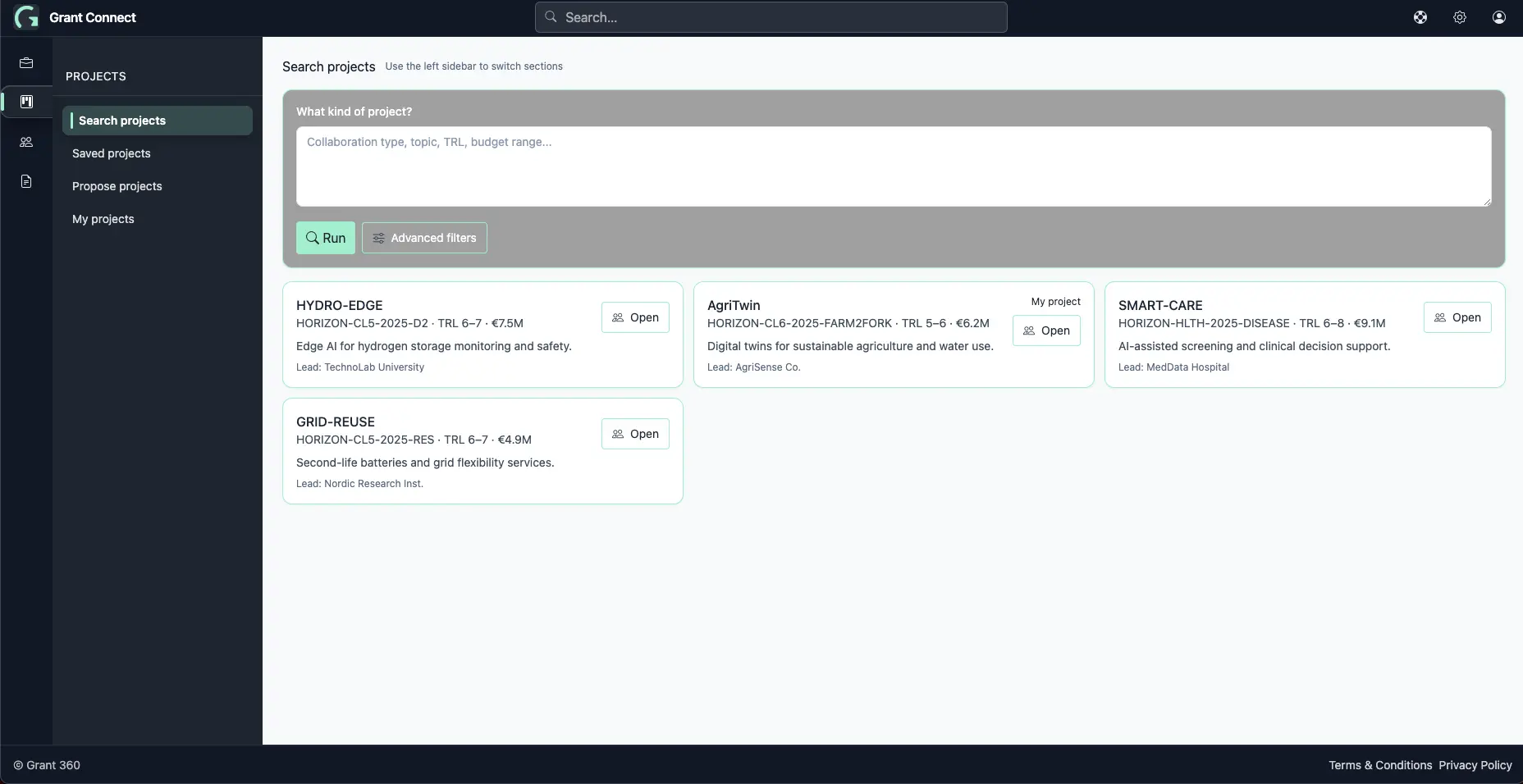The height and width of the screenshot is (784, 1523).
Task: Select Search projects in sidebar
Action: 122,121
